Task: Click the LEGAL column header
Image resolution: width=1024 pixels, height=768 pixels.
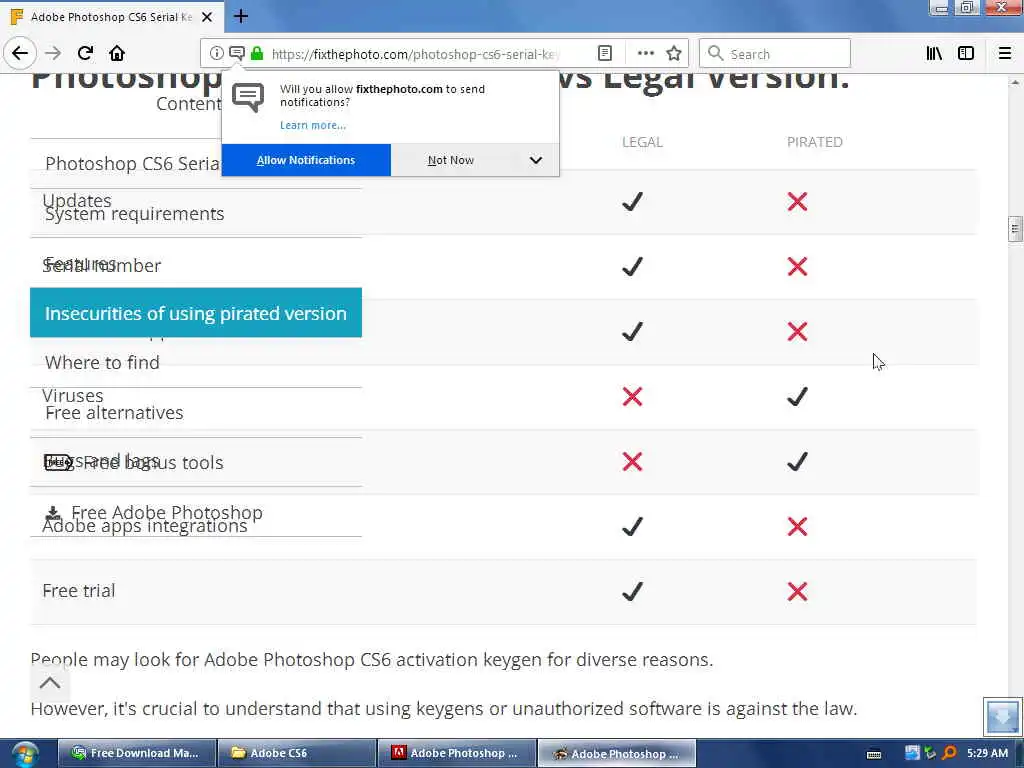Action: pyautogui.click(x=642, y=142)
